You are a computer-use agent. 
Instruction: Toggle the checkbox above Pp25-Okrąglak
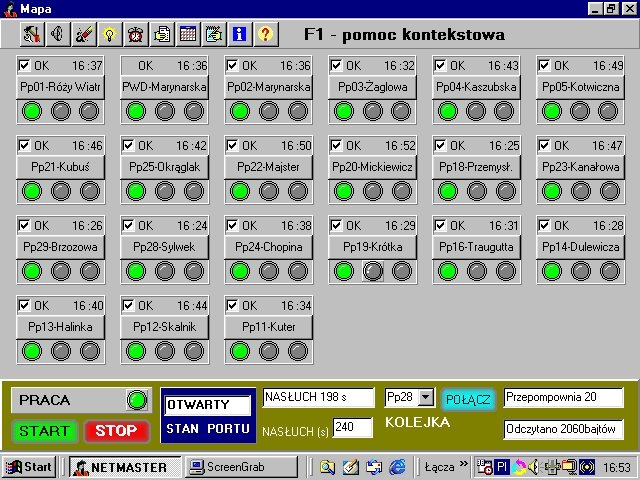128,145
